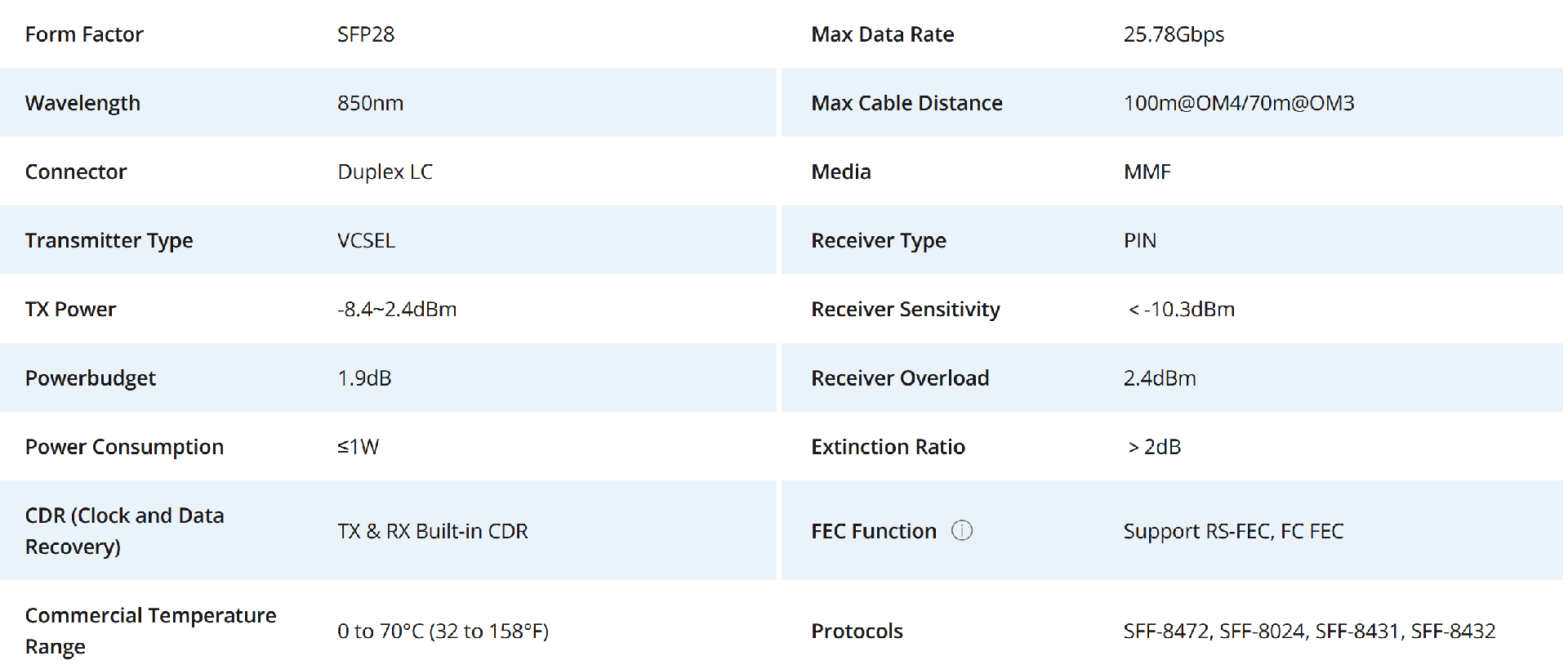Image resolution: width=1568 pixels, height=665 pixels.
Task: Select the Form Factor label
Action: [84, 34]
